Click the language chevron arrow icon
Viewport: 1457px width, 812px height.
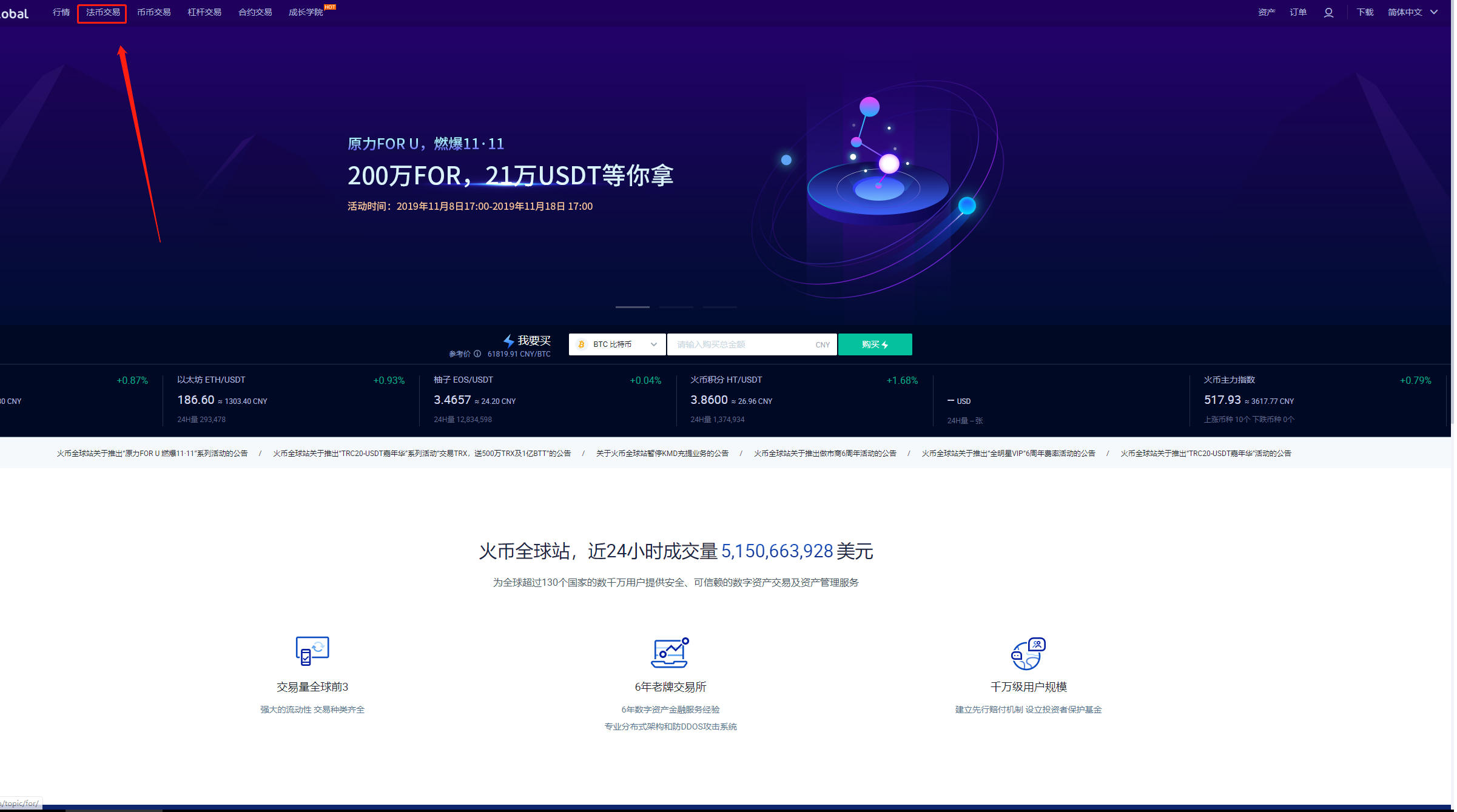[x=1434, y=12]
